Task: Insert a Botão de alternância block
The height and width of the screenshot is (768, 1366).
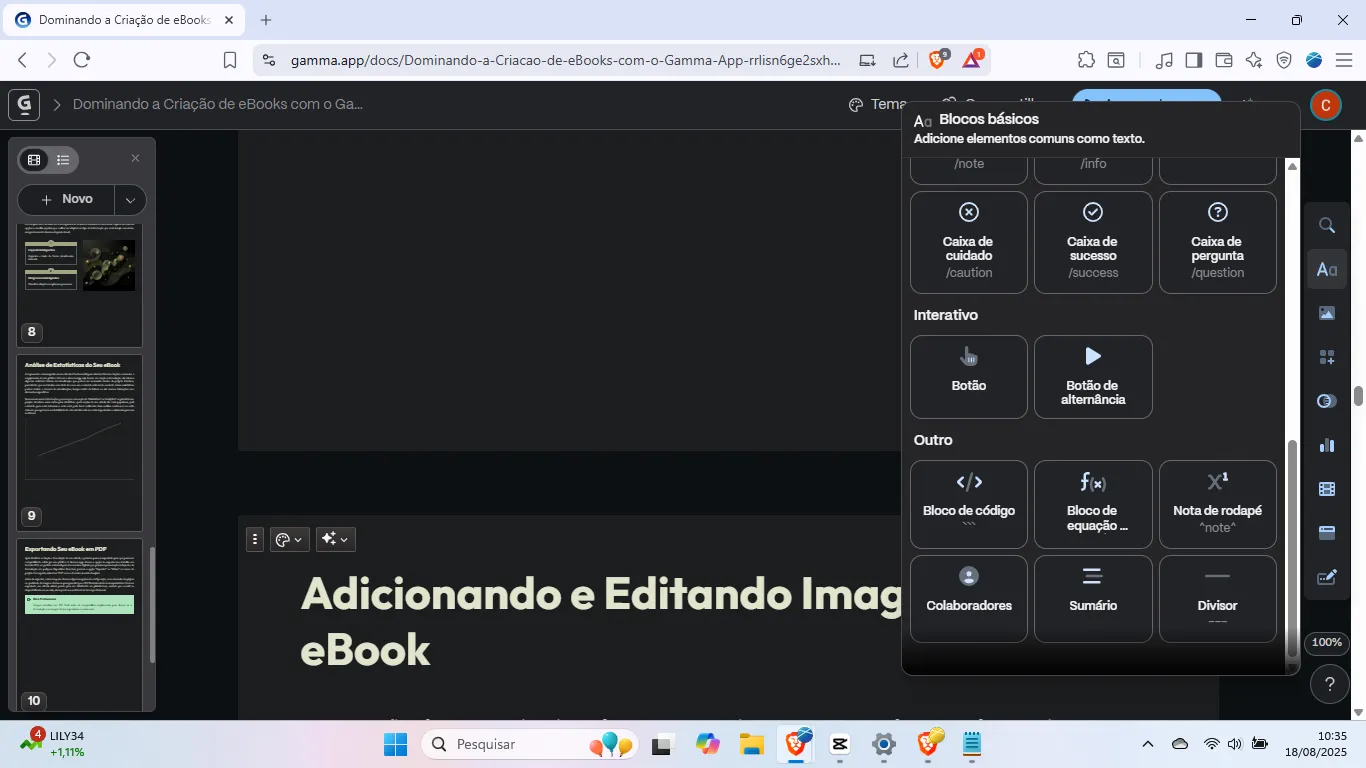Action: (1093, 376)
